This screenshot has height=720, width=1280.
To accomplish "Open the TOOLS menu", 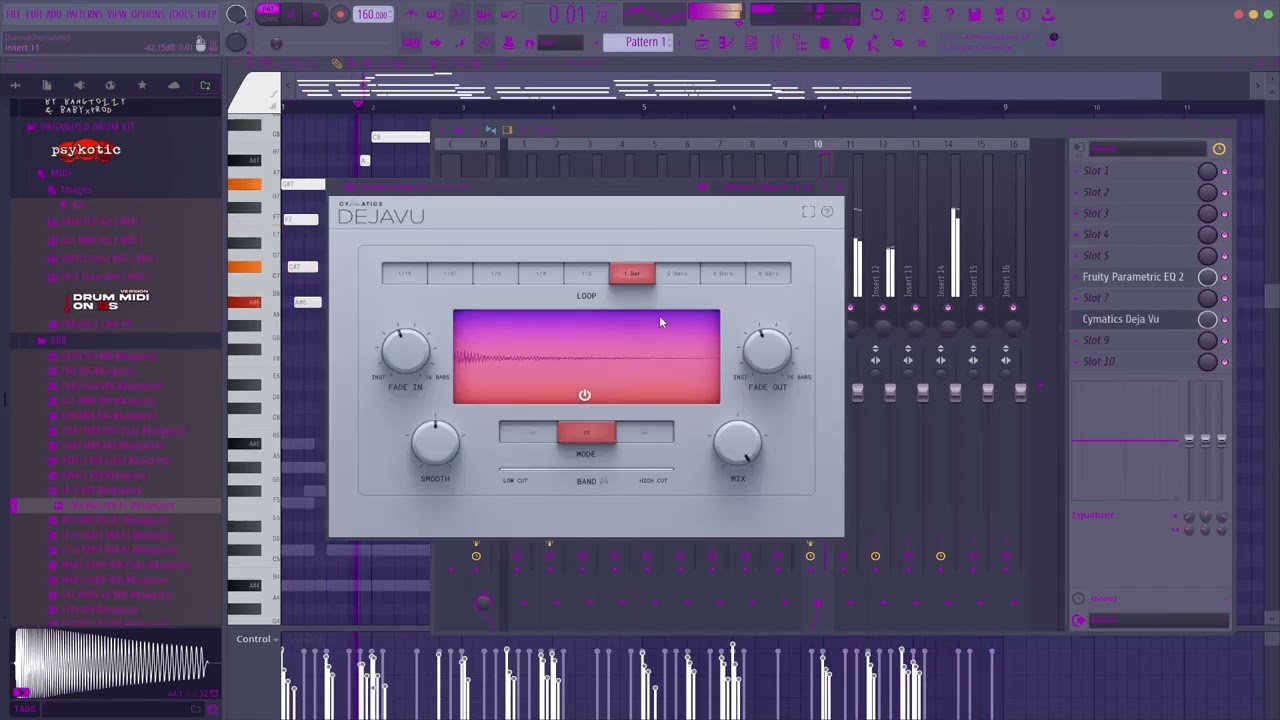I will click(x=181, y=14).
